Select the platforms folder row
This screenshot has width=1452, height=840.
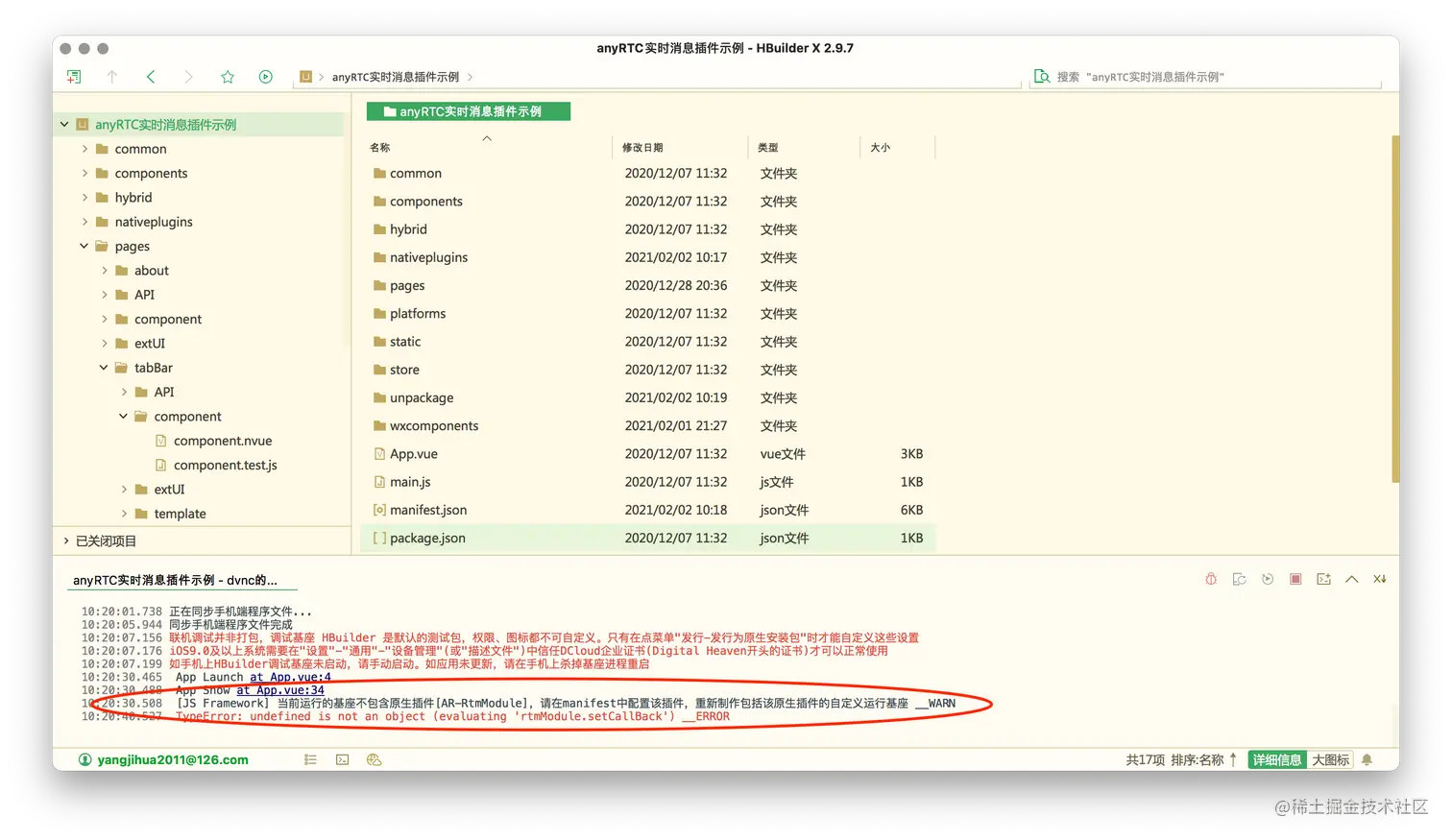coord(648,314)
